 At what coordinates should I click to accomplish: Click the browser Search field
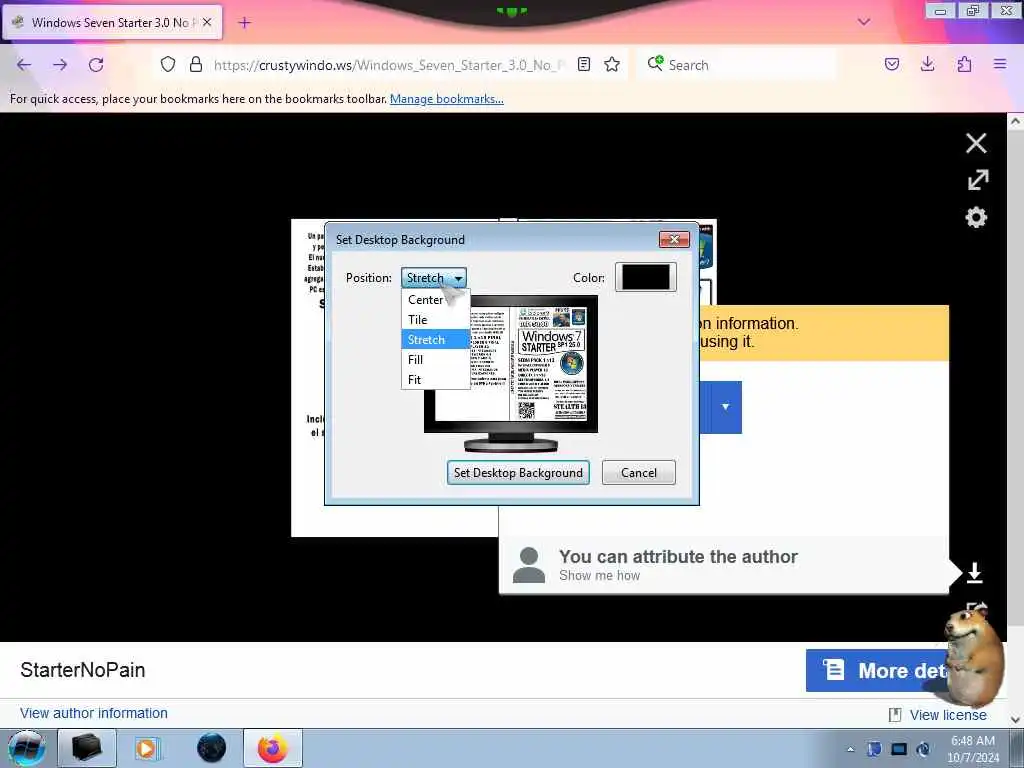click(736, 65)
